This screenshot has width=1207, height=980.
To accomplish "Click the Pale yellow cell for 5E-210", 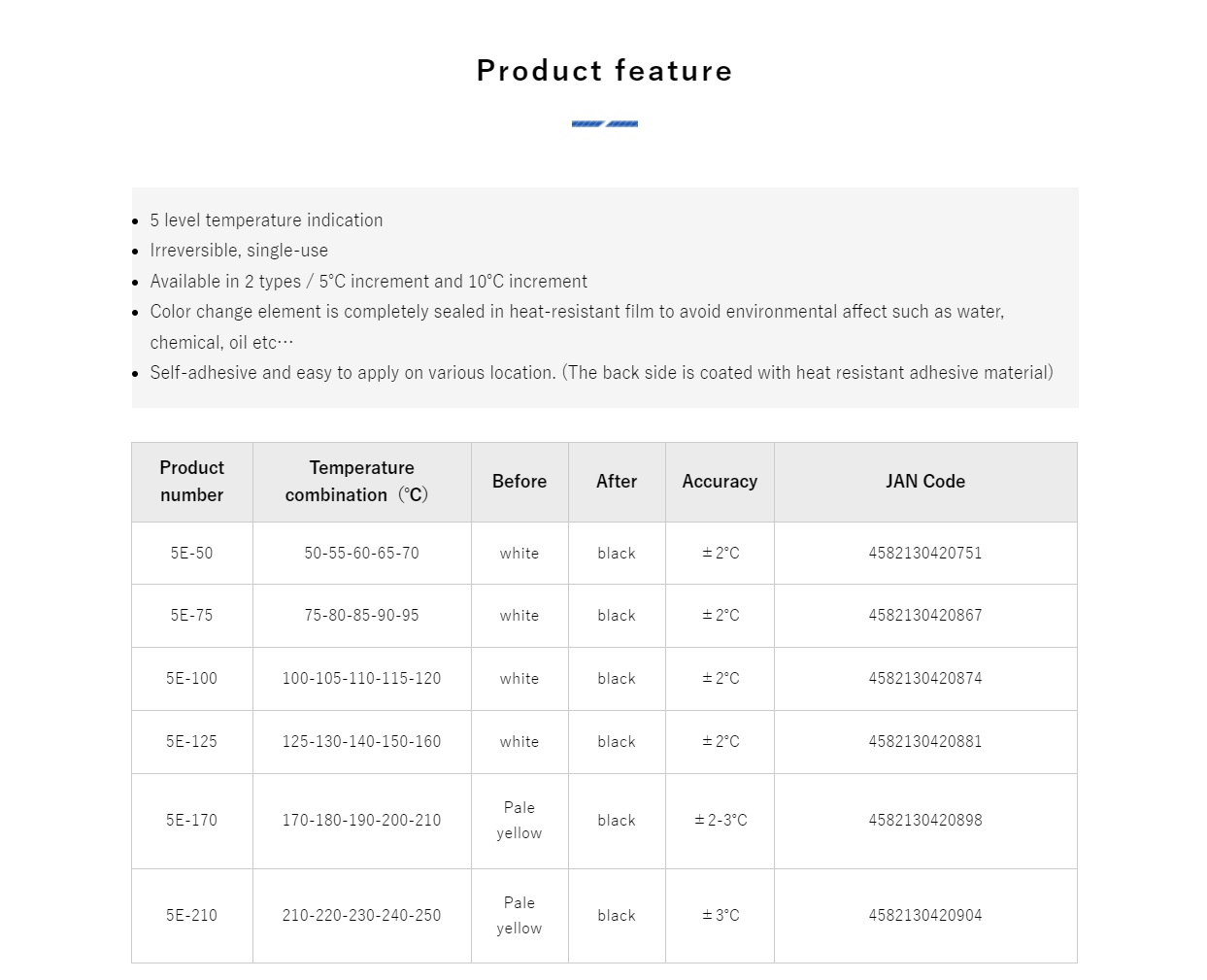I will pos(520,916).
